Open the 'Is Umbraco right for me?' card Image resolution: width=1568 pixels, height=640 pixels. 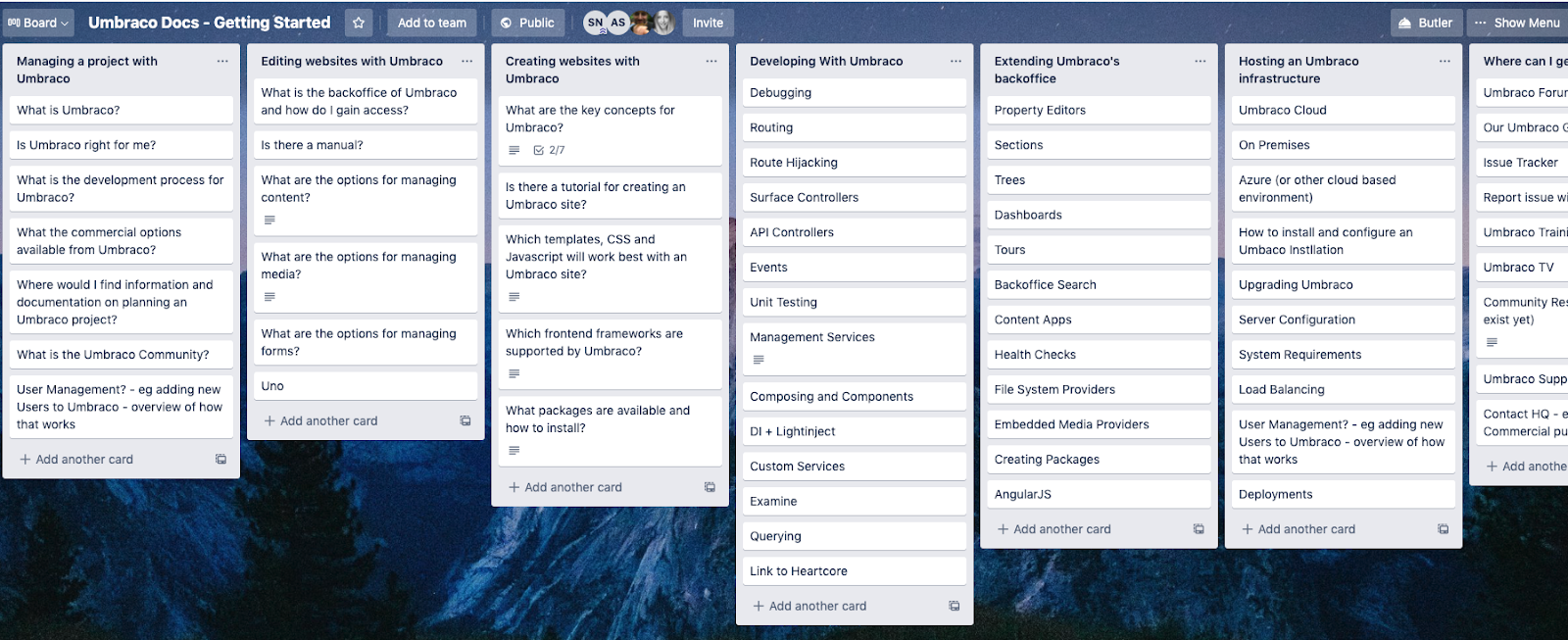pyautogui.click(x=121, y=145)
